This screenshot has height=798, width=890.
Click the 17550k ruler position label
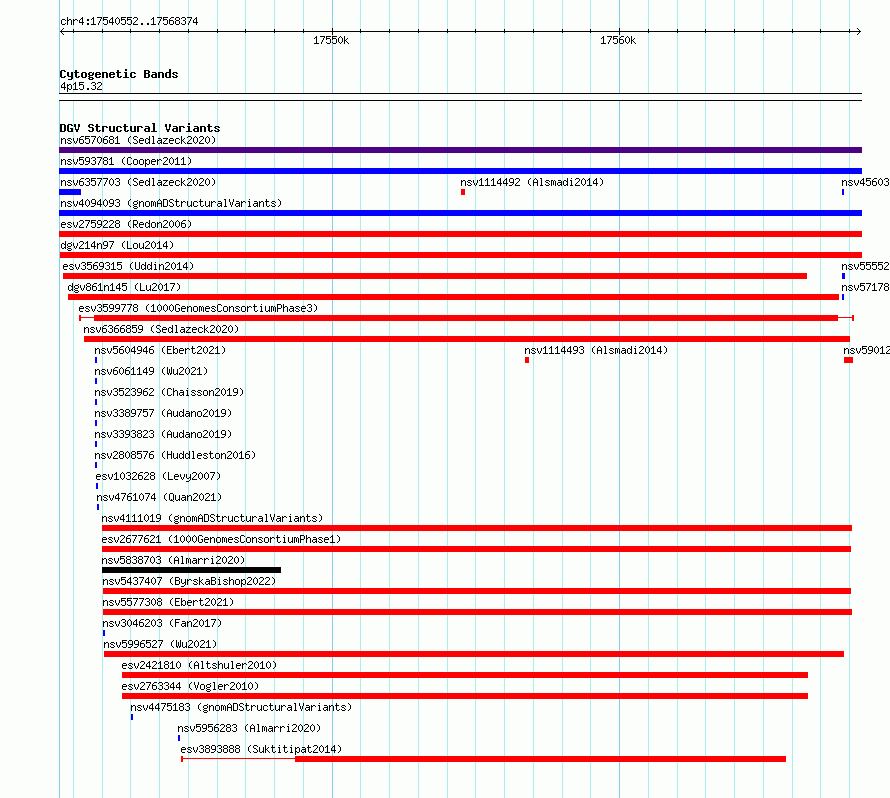tap(331, 40)
